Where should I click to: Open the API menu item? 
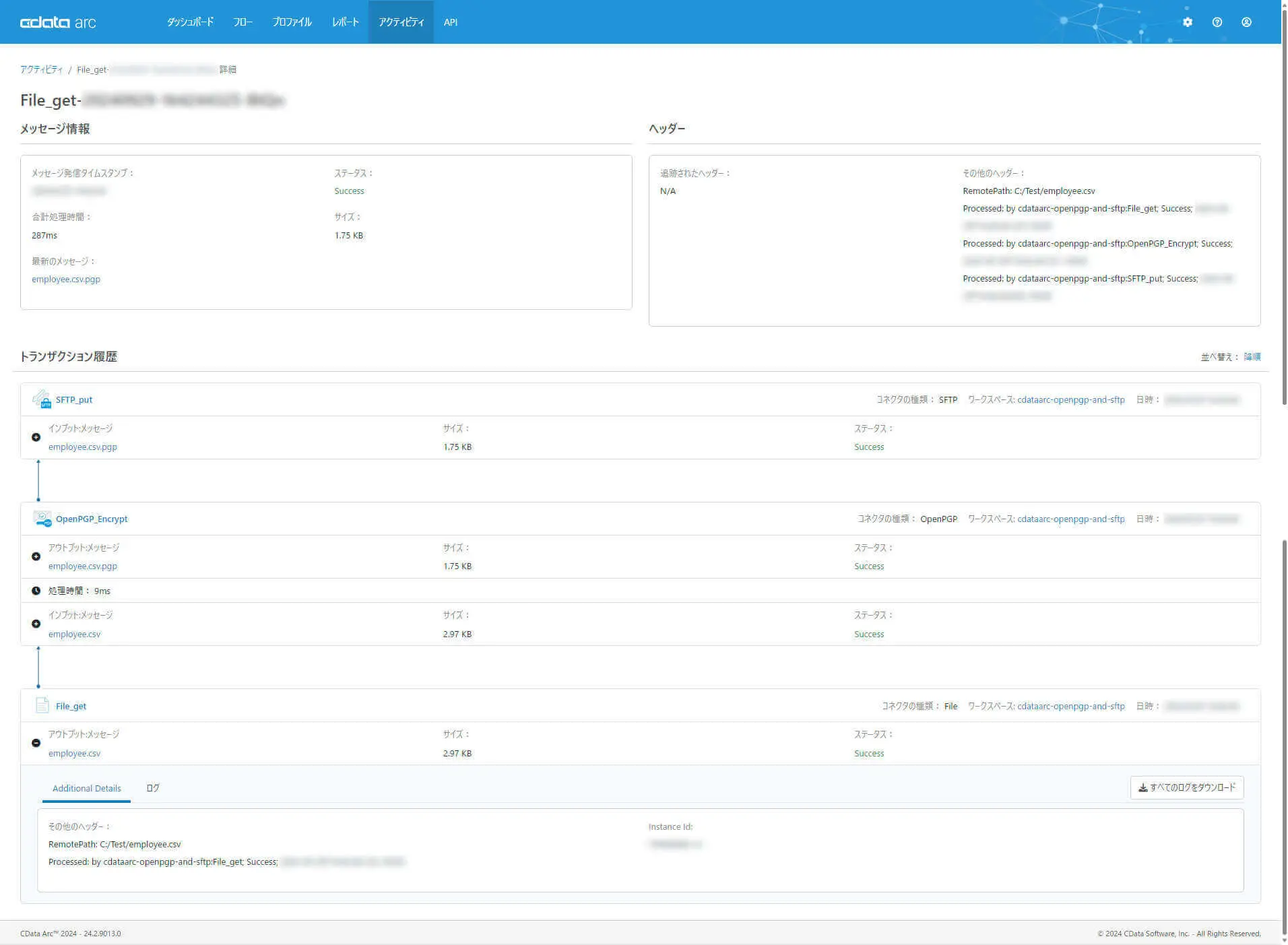[451, 22]
